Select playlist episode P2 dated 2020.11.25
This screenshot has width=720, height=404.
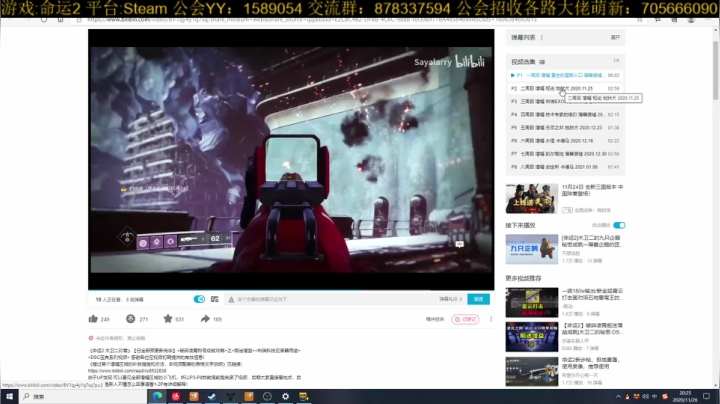[x=565, y=88]
